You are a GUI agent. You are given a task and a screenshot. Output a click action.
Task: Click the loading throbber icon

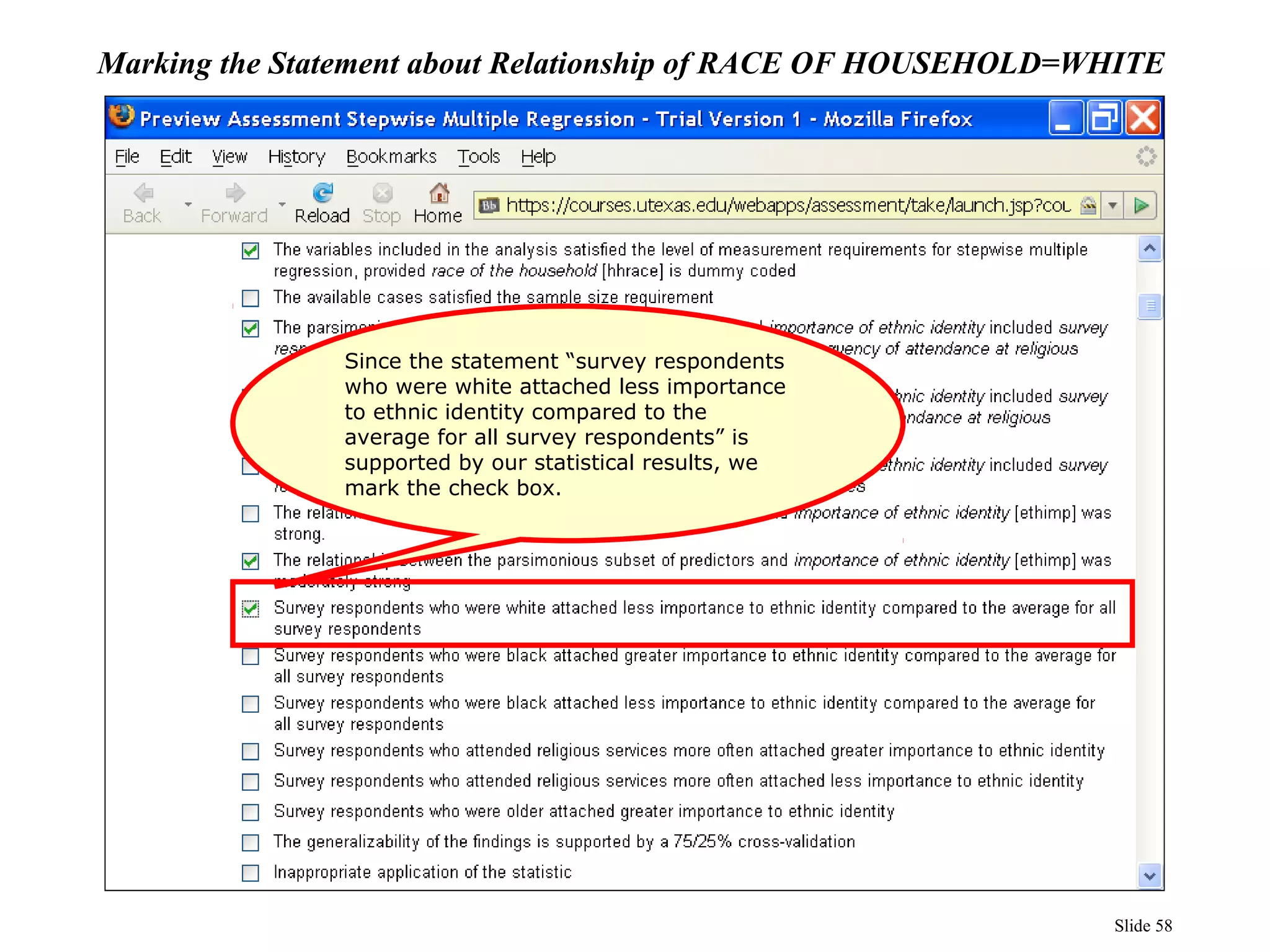(x=1146, y=156)
